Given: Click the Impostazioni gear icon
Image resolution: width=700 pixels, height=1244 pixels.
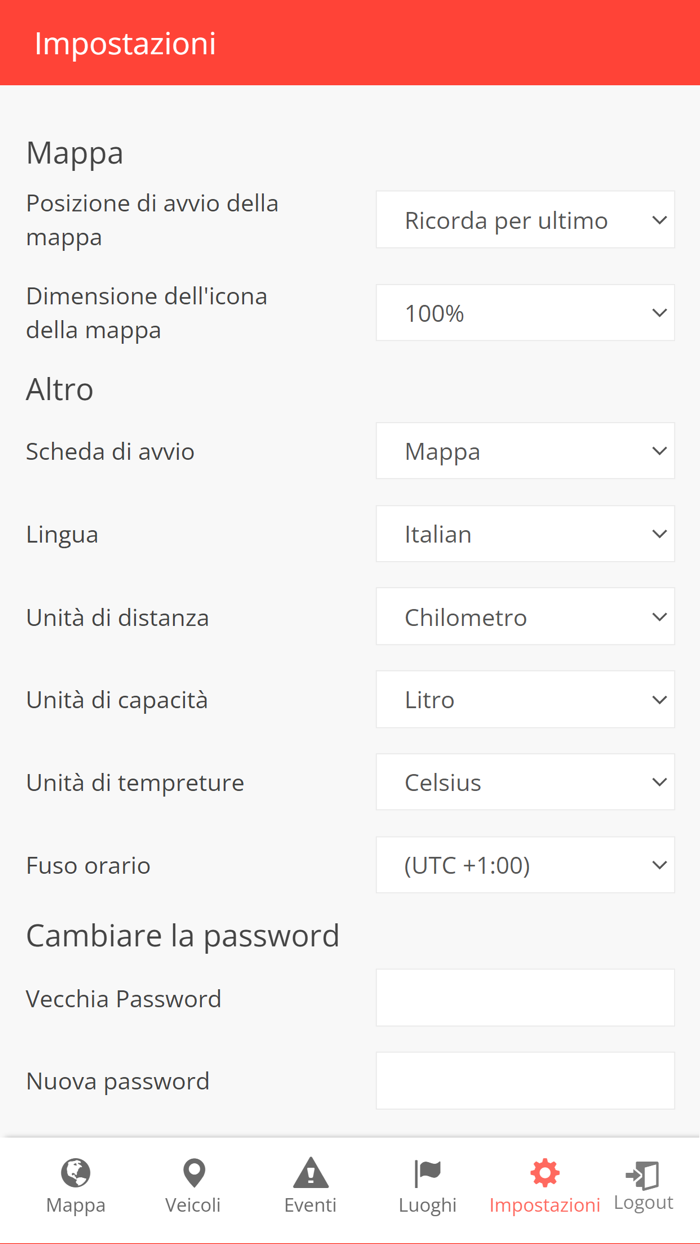Looking at the screenshot, I should 545,1172.
